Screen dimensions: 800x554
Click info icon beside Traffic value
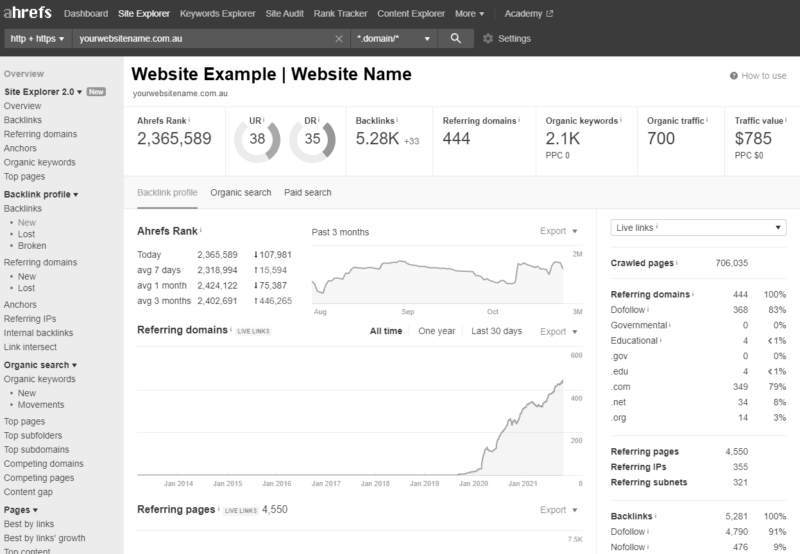(786, 120)
